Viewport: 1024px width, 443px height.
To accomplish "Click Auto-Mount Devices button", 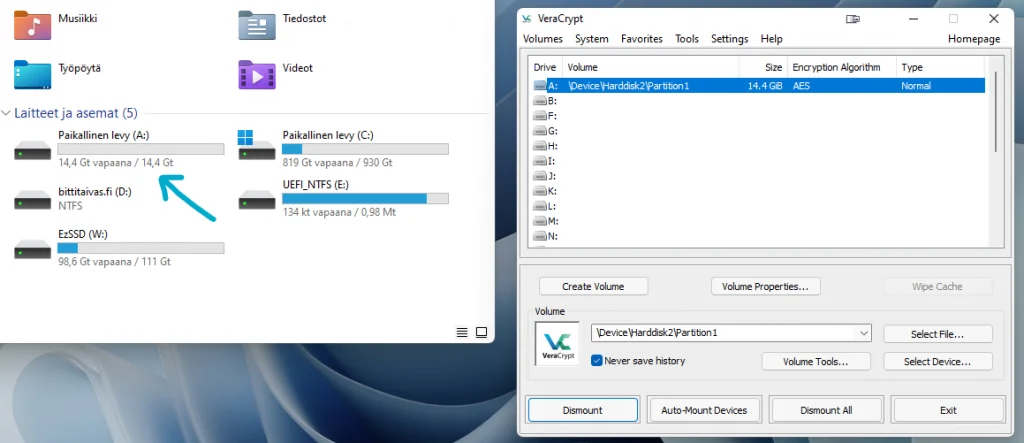I will click(x=704, y=410).
